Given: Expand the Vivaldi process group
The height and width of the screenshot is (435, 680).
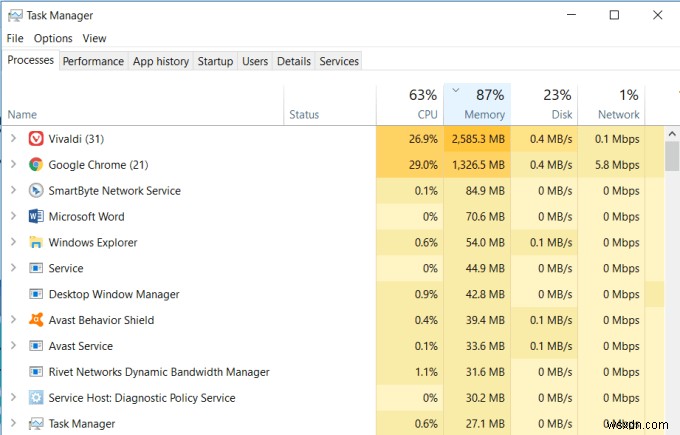Looking at the screenshot, I should [13, 138].
